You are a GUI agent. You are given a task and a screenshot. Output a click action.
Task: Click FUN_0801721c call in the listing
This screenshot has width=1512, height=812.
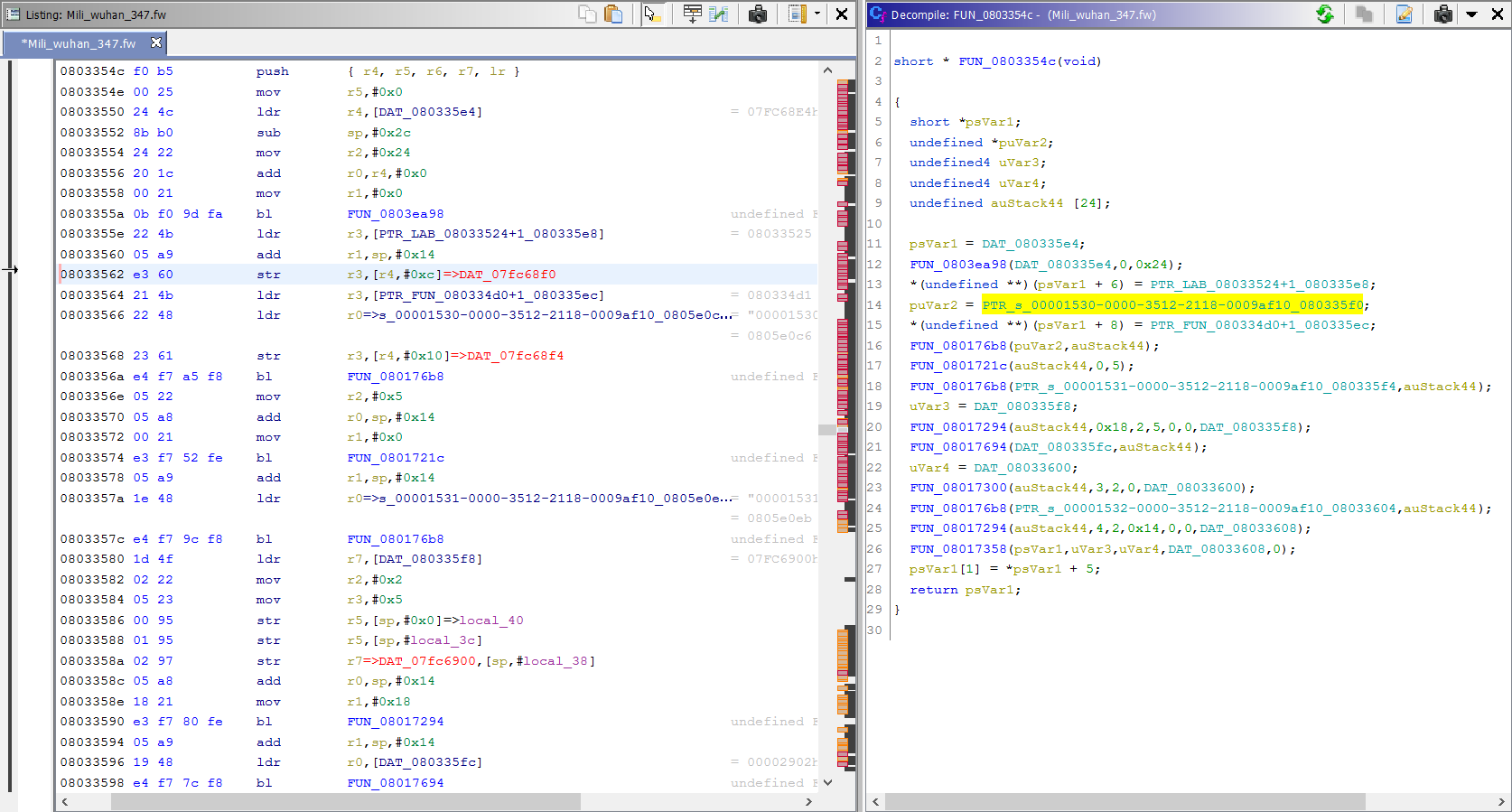point(396,458)
